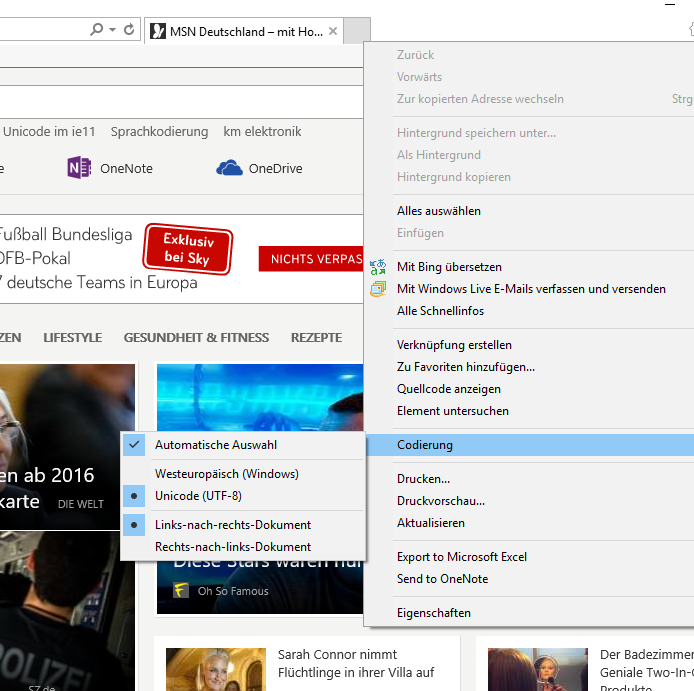Click the 'deutsche Teams in Europa' banner text

[102, 282]
